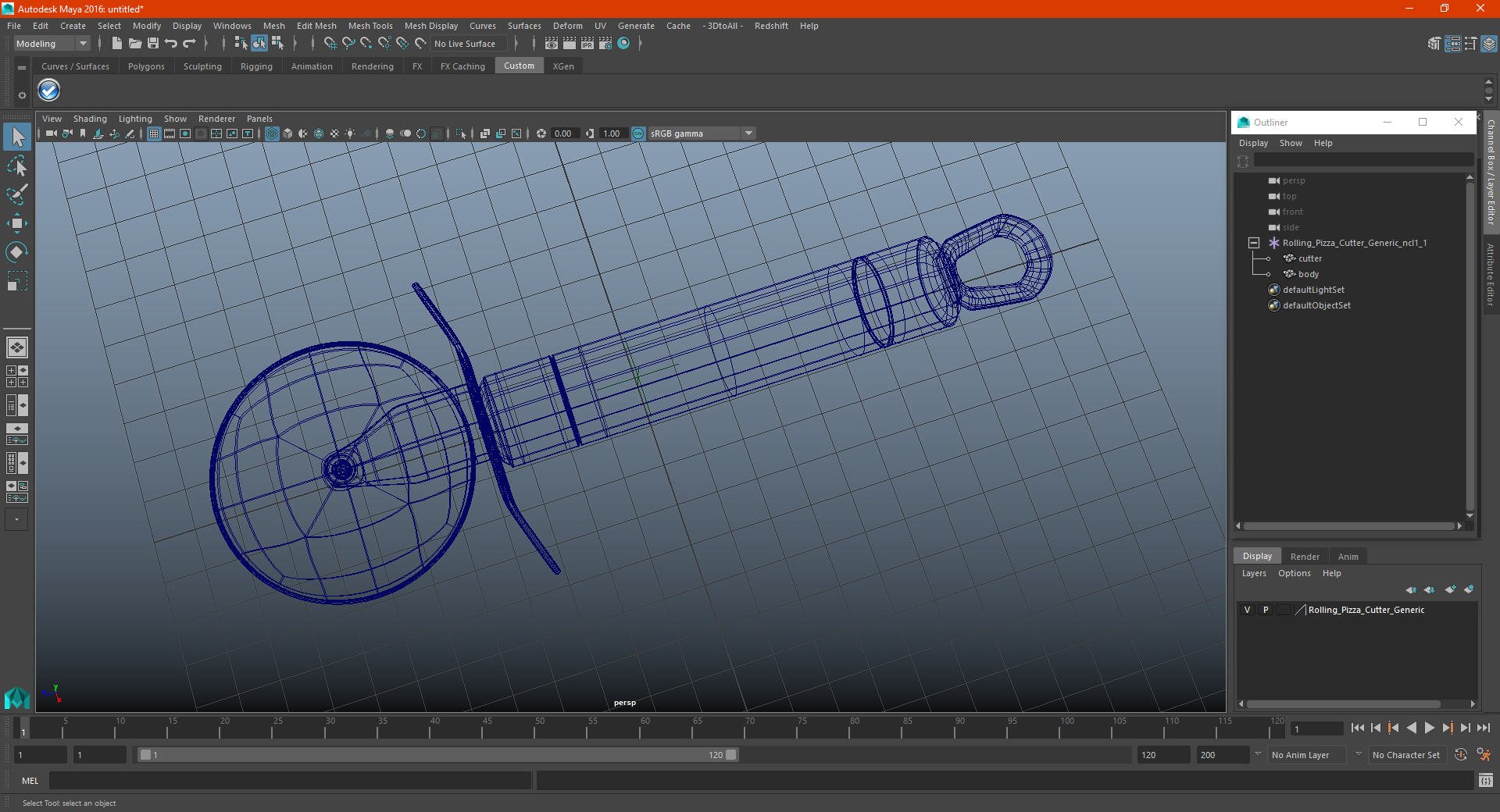The width and height of the screenshot is (1500, 812).
Task: Toggle select by hierarchy mode
Action: tap(241, 44)
